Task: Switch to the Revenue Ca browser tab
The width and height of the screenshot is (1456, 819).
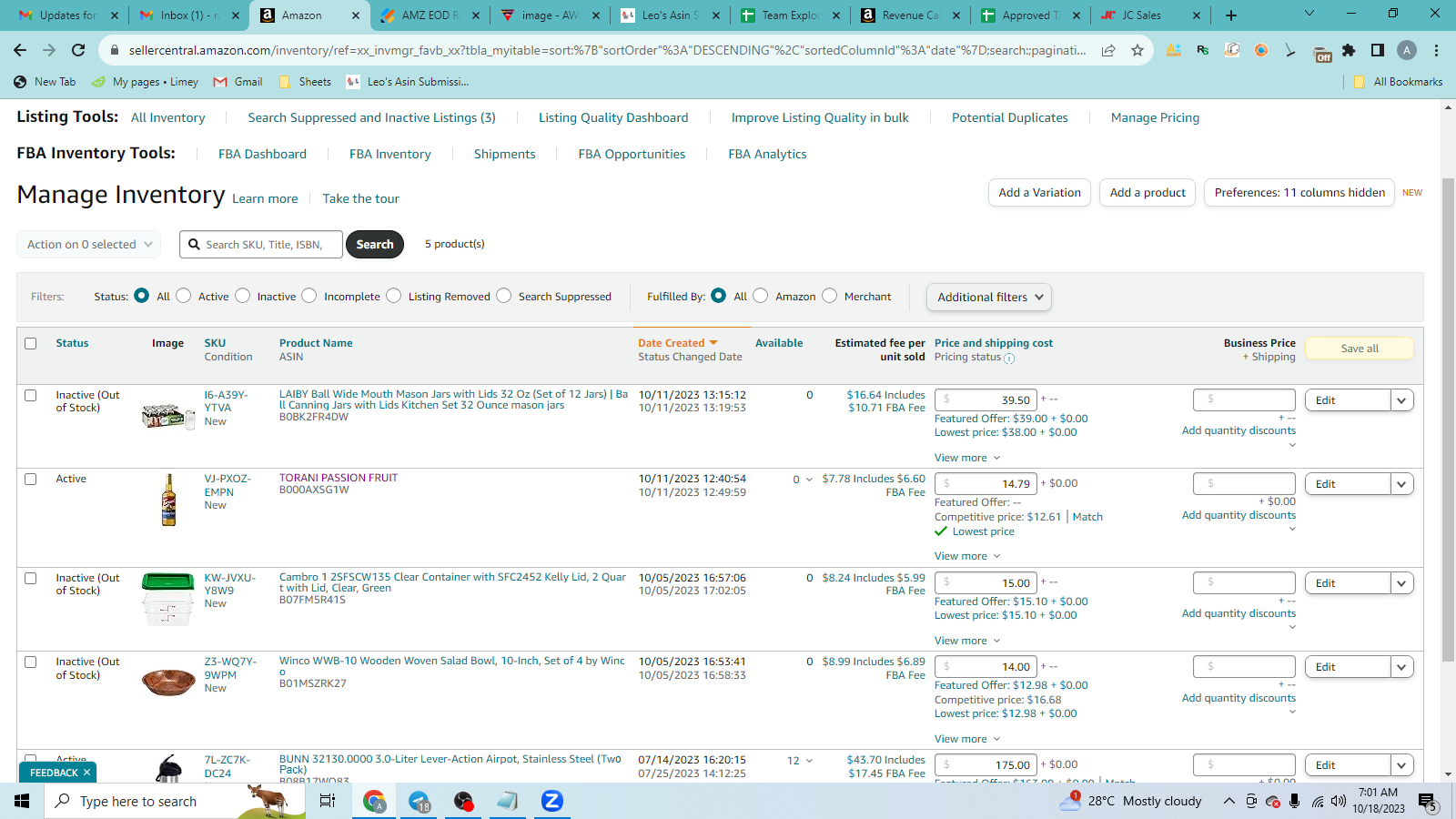Action: (x=910, y=15)
